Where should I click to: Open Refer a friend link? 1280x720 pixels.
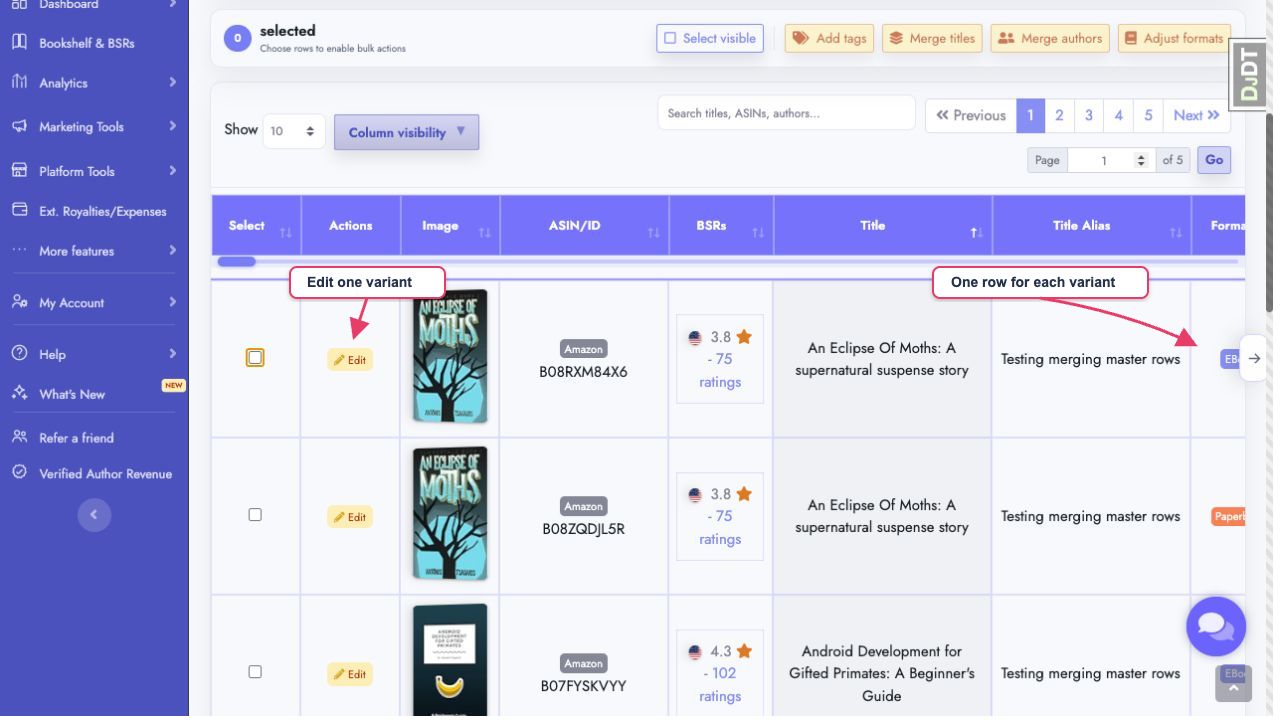(76, 438)
